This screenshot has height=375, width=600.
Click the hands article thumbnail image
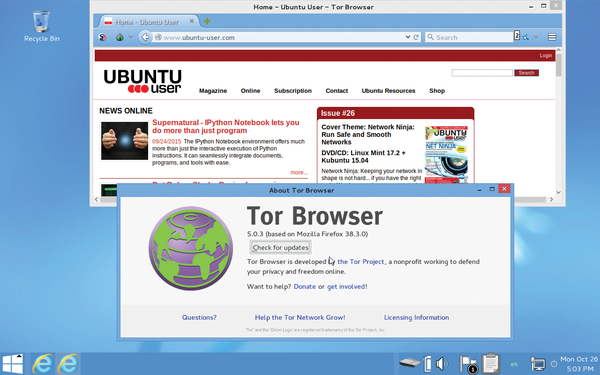(124, 141)
